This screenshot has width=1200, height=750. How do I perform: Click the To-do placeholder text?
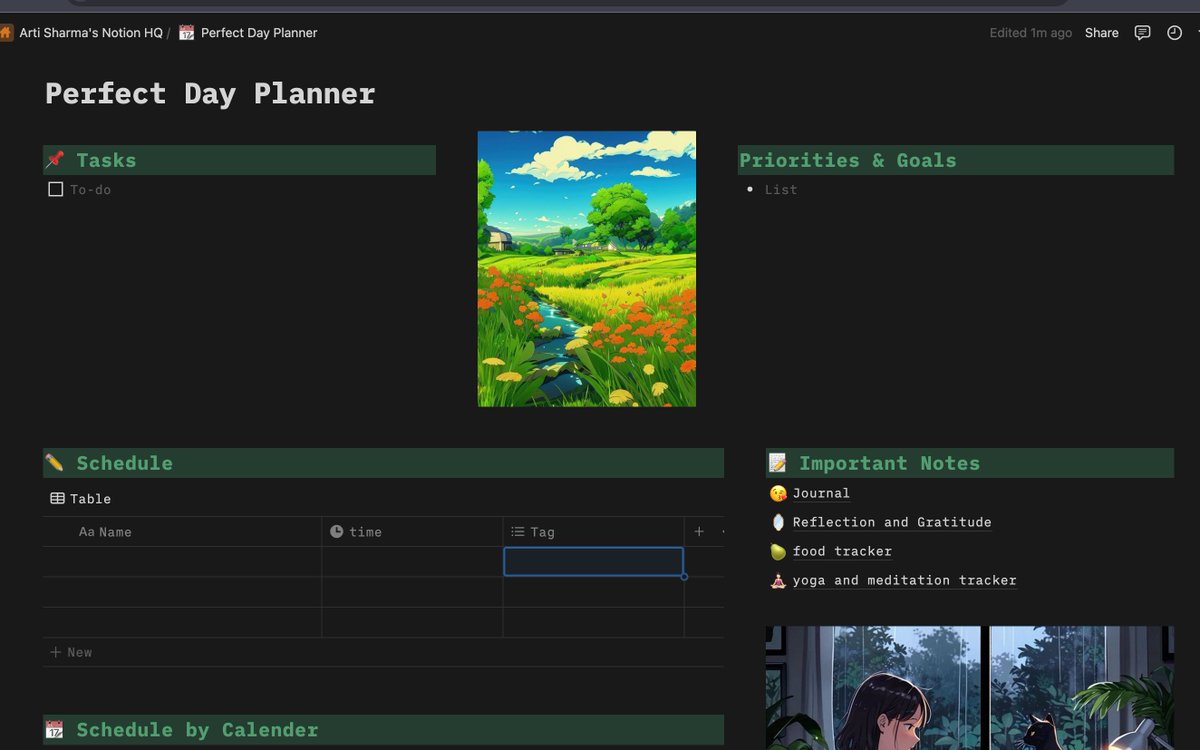pyautogui.click(x=91, y=189)
